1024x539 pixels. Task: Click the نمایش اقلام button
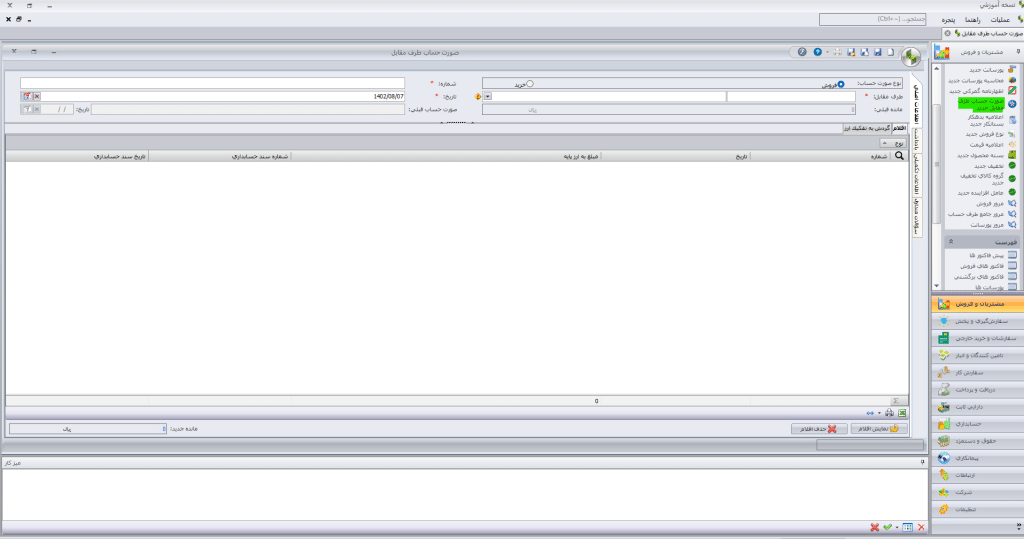tap(879, 429)
